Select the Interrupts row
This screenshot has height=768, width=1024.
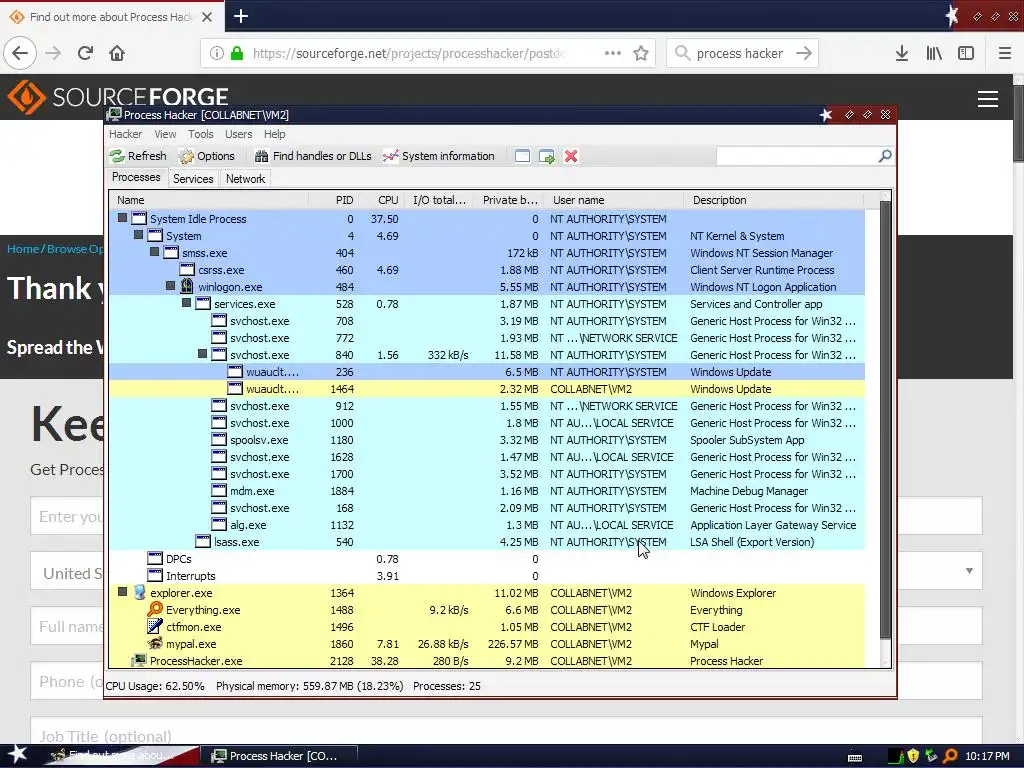click(487, 576)
